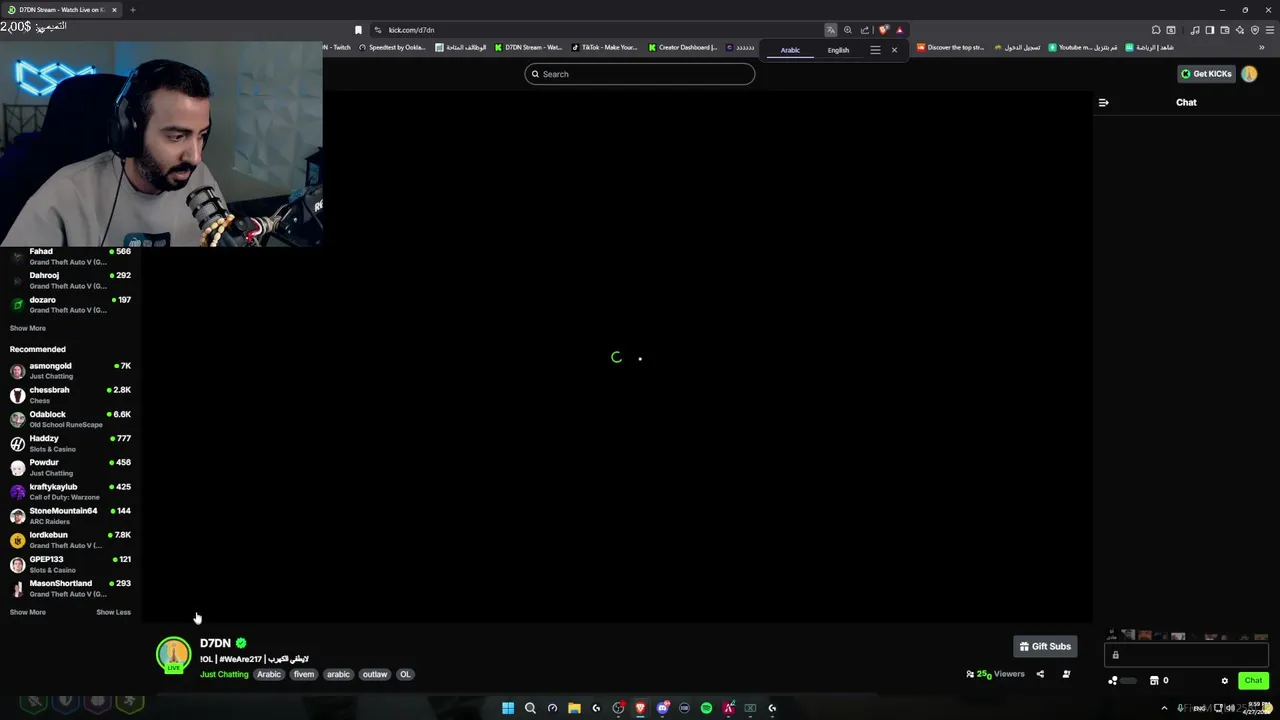Viewport: 1280px width, 720px height.
Task: Open dozaro channel in sidebar
Action: [70, 304]
